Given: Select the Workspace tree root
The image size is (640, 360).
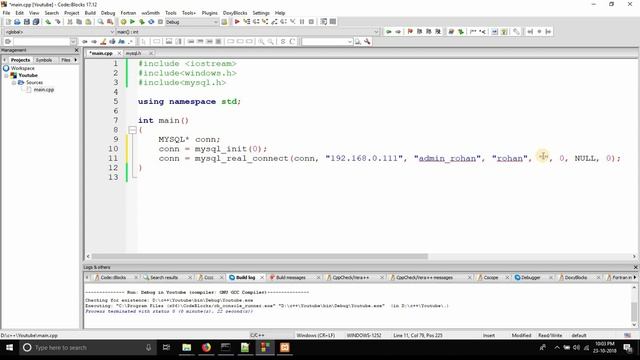Looking at the screenshot, I should coord(22,68).
